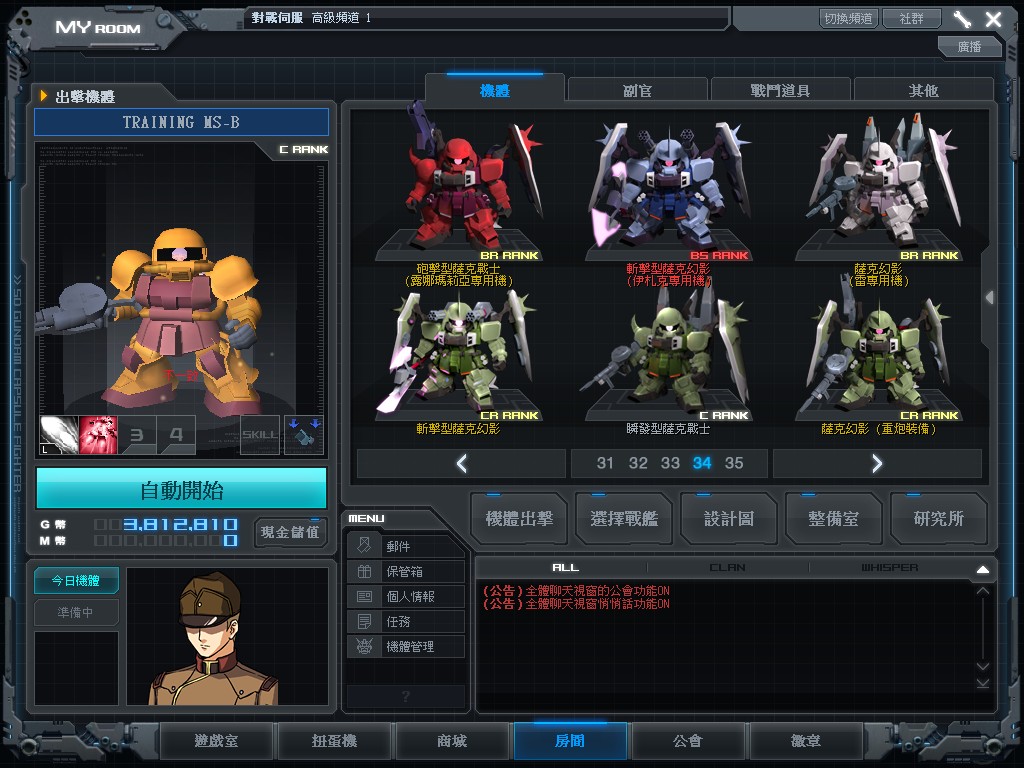Go to unit page 33
The width and height of the screenshot is (1024, 768).
[670, 463]
